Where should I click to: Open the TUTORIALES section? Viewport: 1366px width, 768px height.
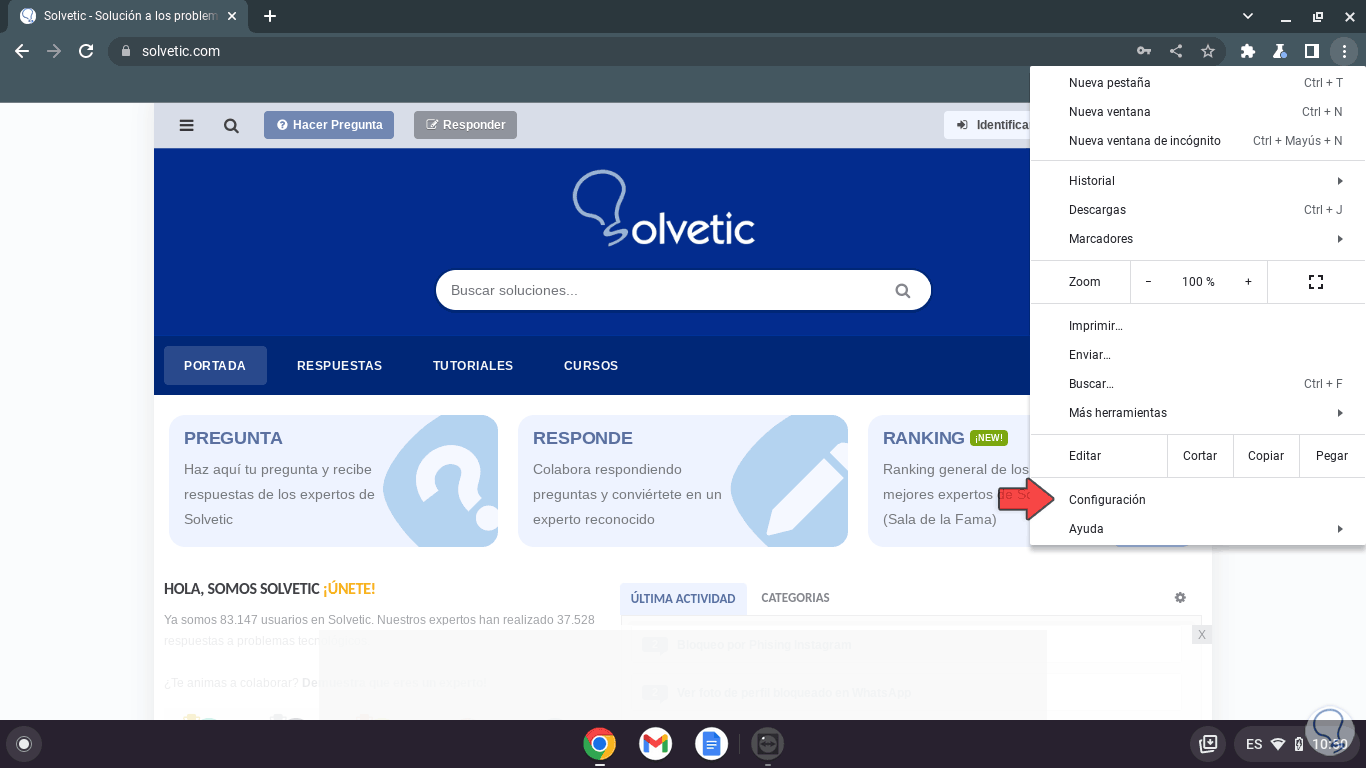tap(473, 365)
